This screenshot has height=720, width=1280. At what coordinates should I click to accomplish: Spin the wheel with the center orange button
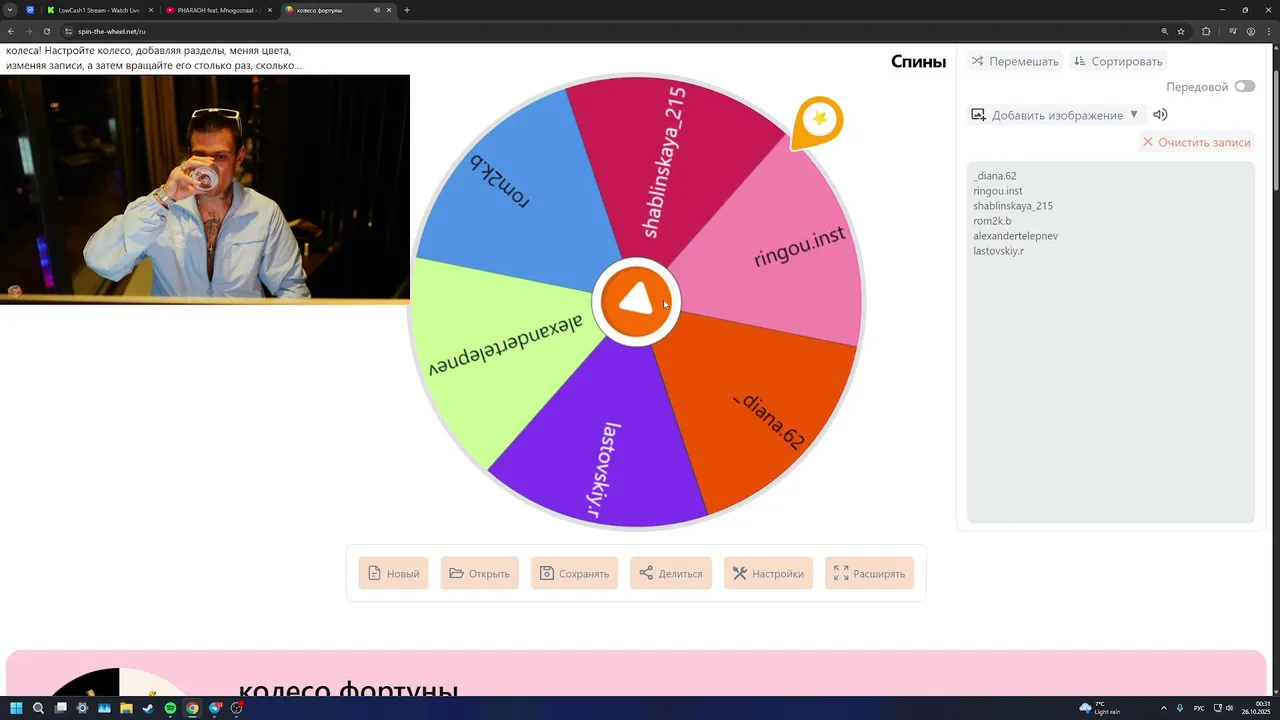(637, 302)
